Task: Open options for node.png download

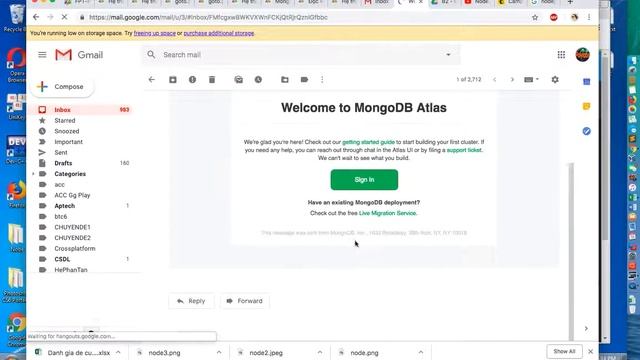Action: click(x=421, y=352)
